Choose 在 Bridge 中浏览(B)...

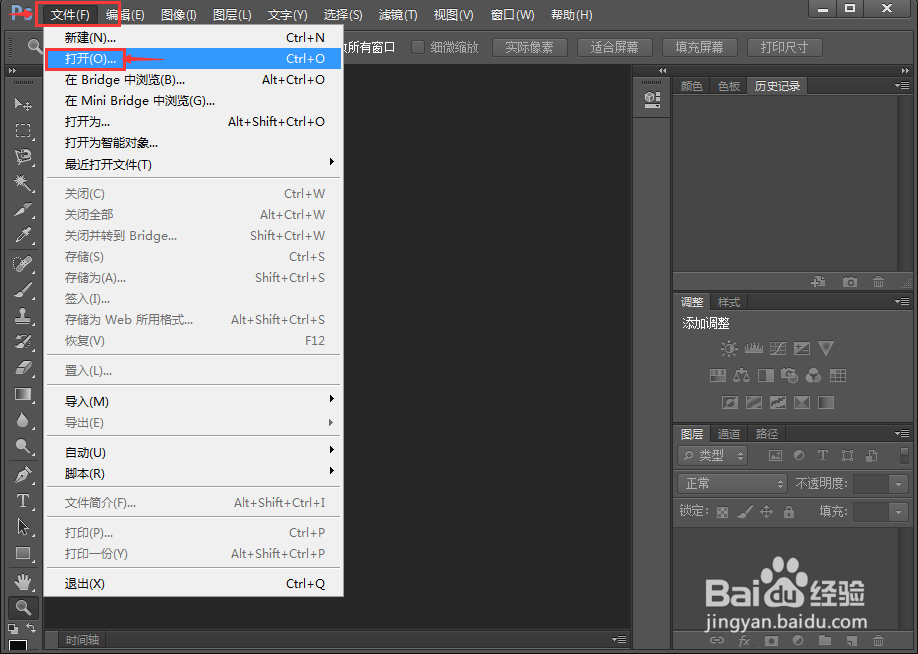click(x=193, y=80)
